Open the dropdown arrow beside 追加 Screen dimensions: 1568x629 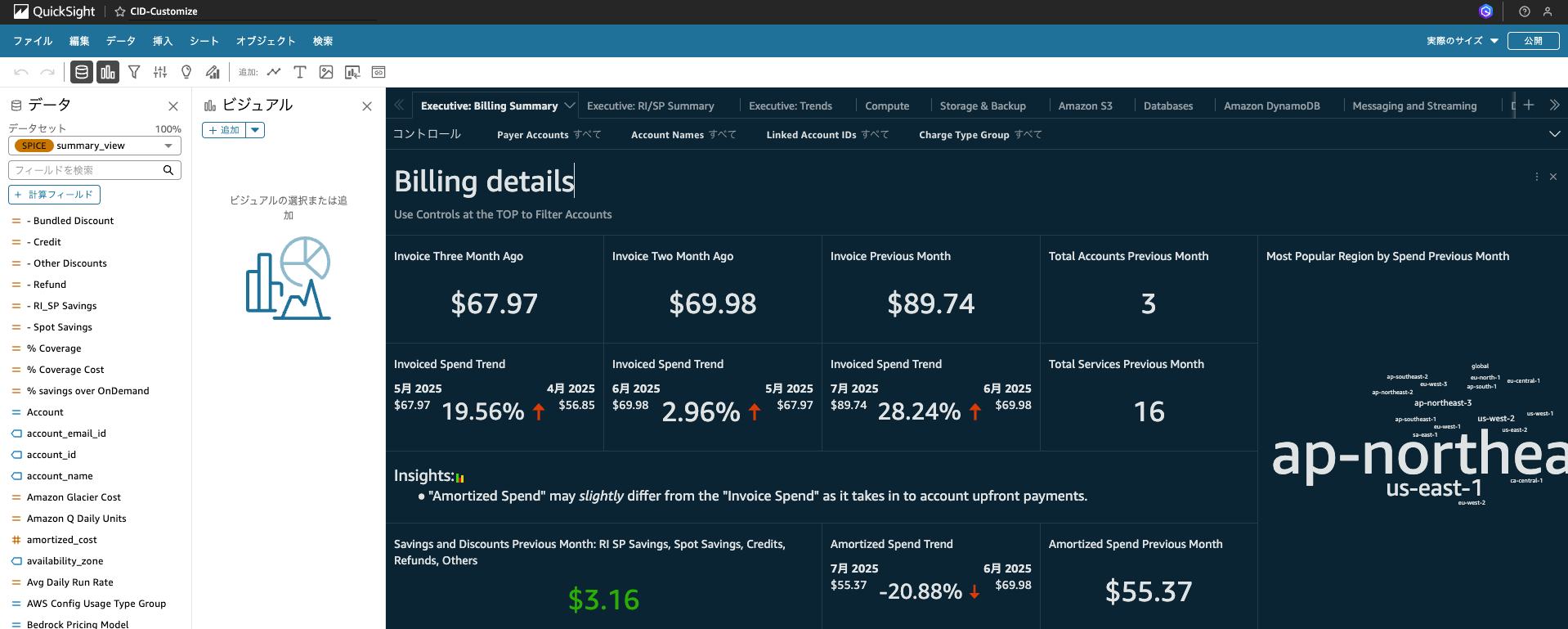(x=255, y=130)
